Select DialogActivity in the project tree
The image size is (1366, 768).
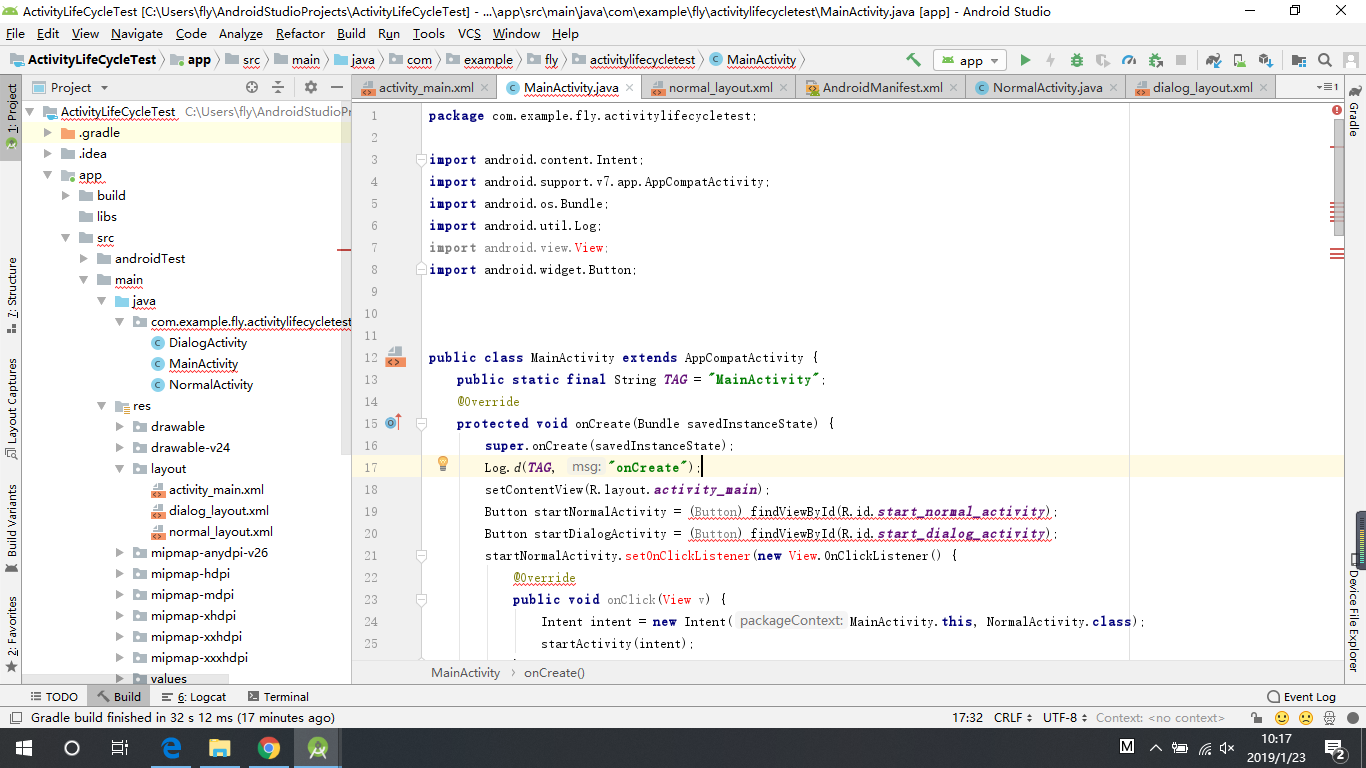click(x=208, y=343)
